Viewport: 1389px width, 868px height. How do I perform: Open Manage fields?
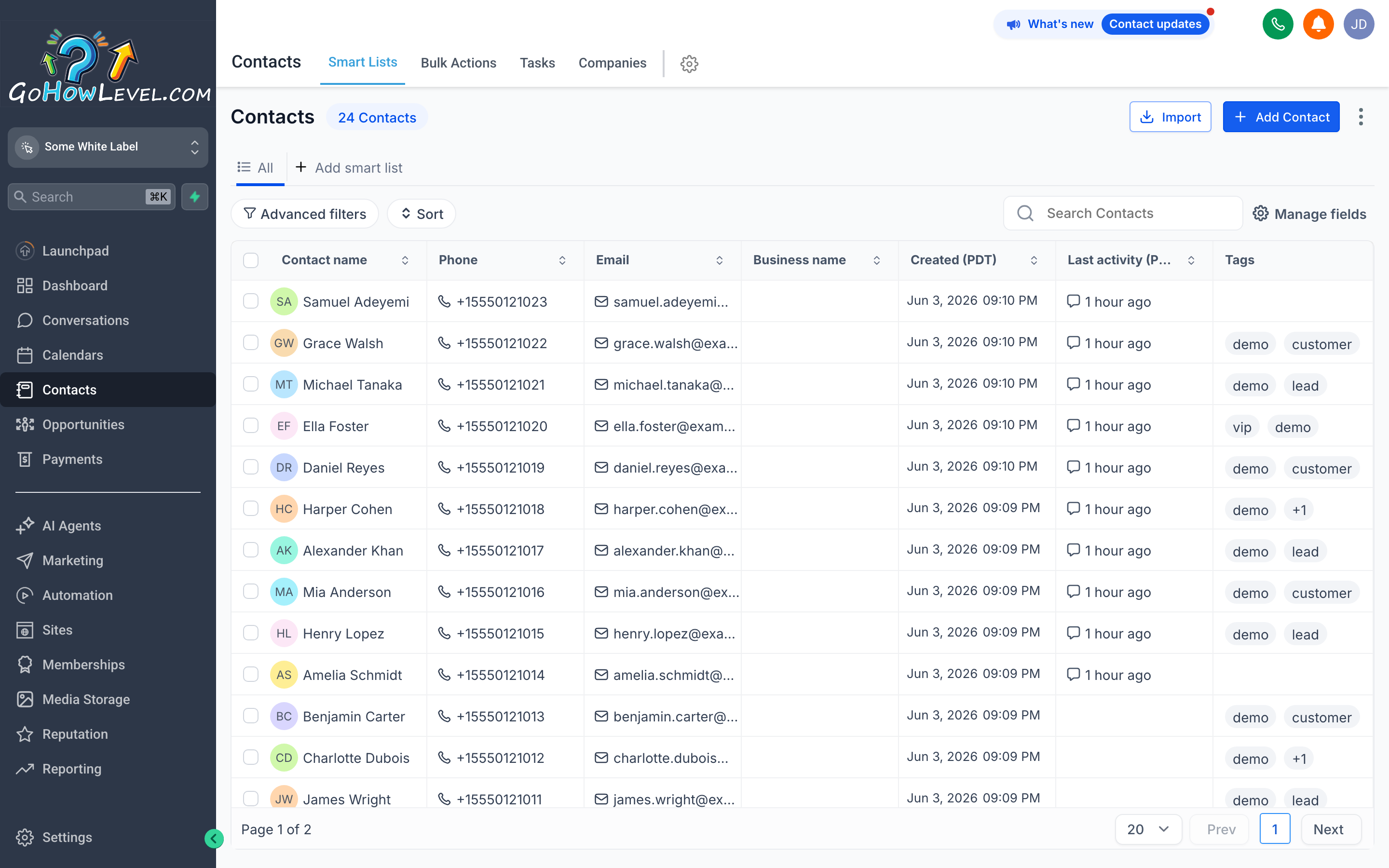point(1309,214)
